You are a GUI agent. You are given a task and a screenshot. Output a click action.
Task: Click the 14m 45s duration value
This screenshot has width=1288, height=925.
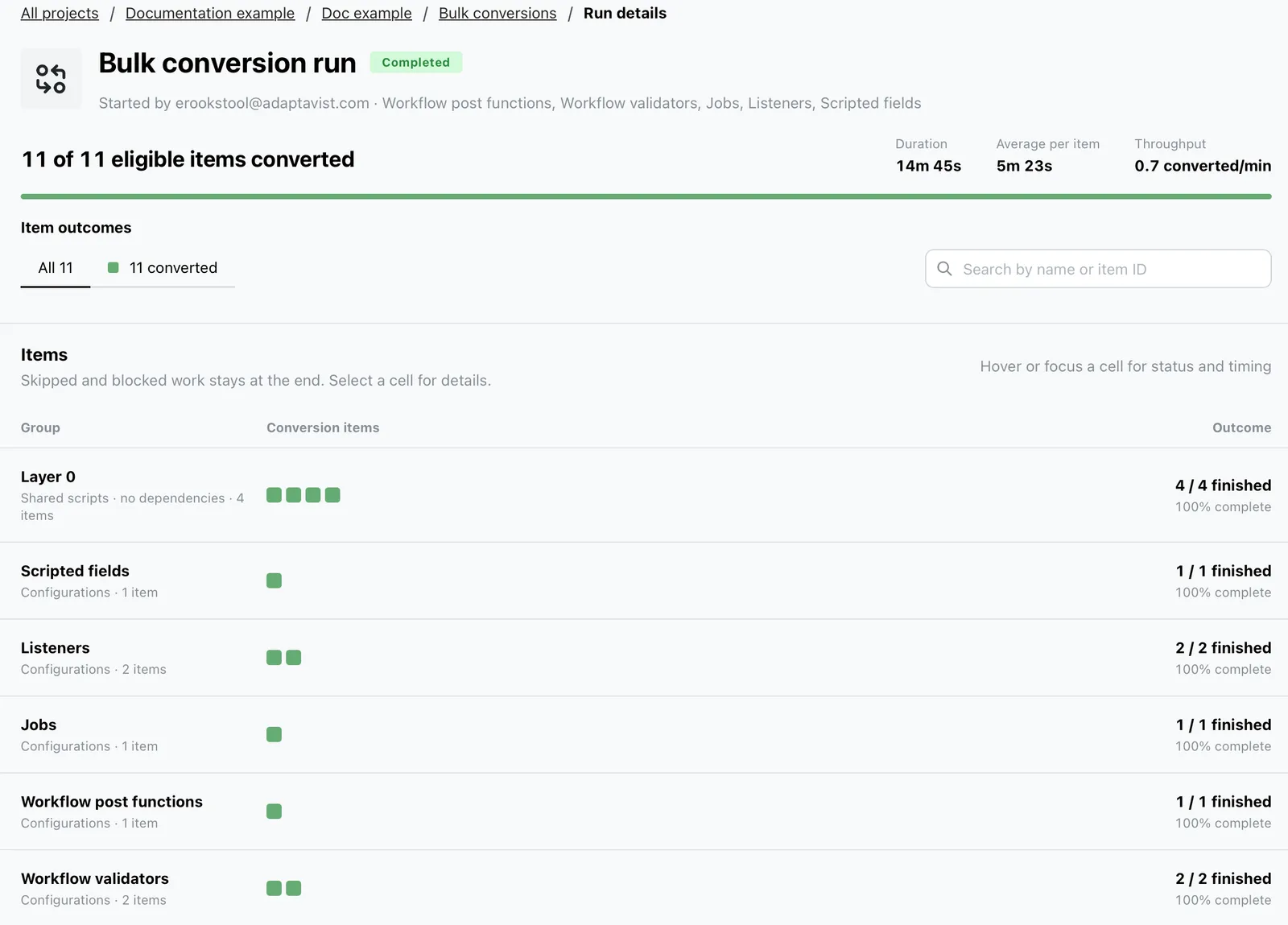(x=928, y=166)
